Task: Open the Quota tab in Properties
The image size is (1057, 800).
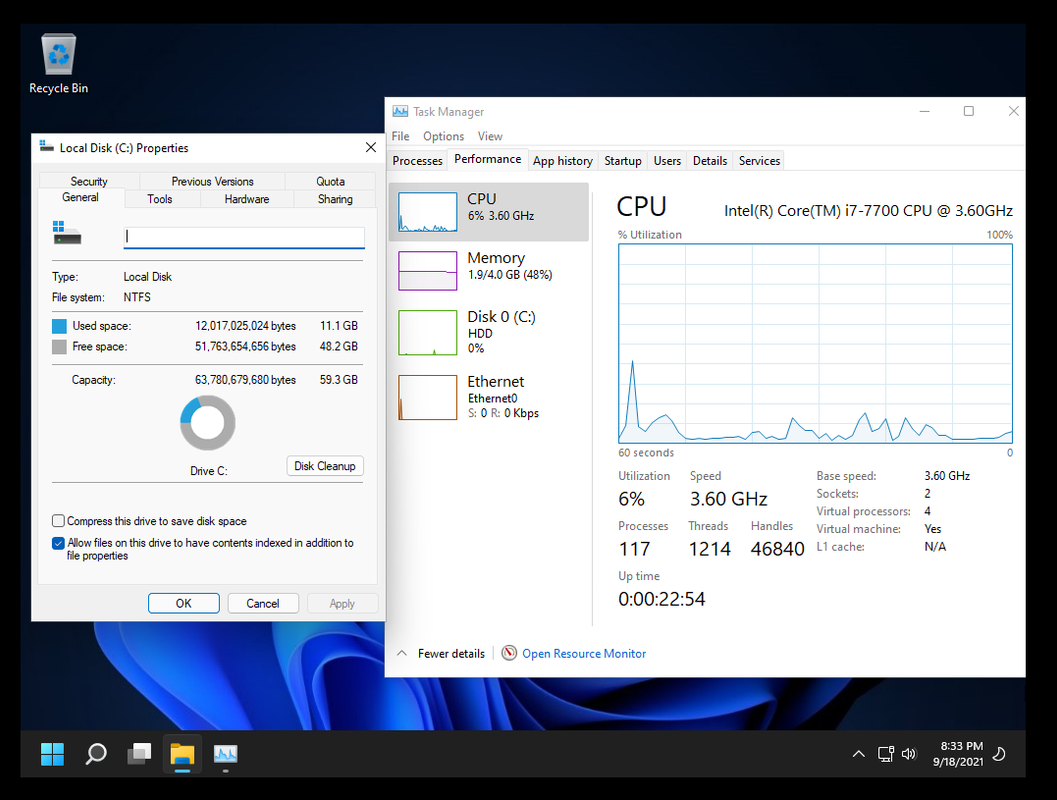Action: coord(330,181)
